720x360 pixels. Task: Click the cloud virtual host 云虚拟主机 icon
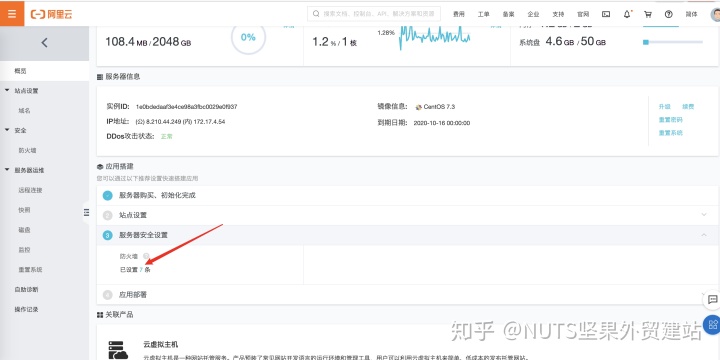[x=118, y=350]
